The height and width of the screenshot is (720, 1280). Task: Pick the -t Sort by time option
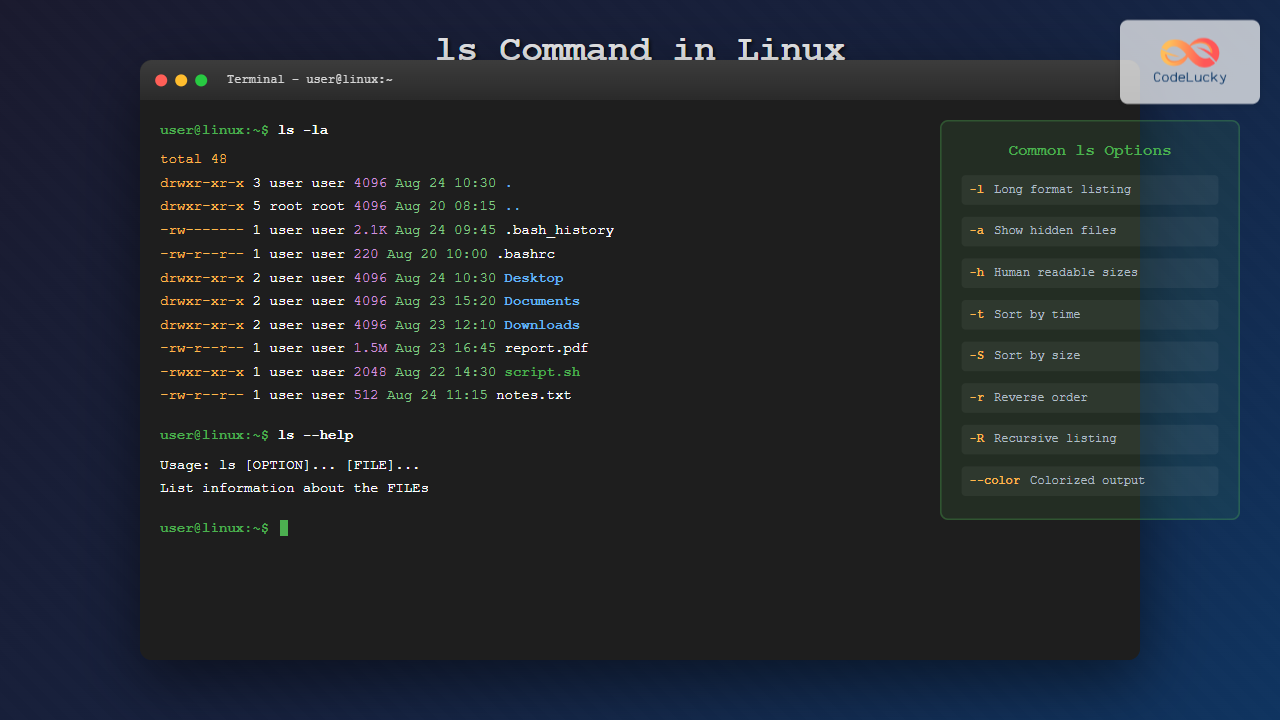click(1089, 315)
